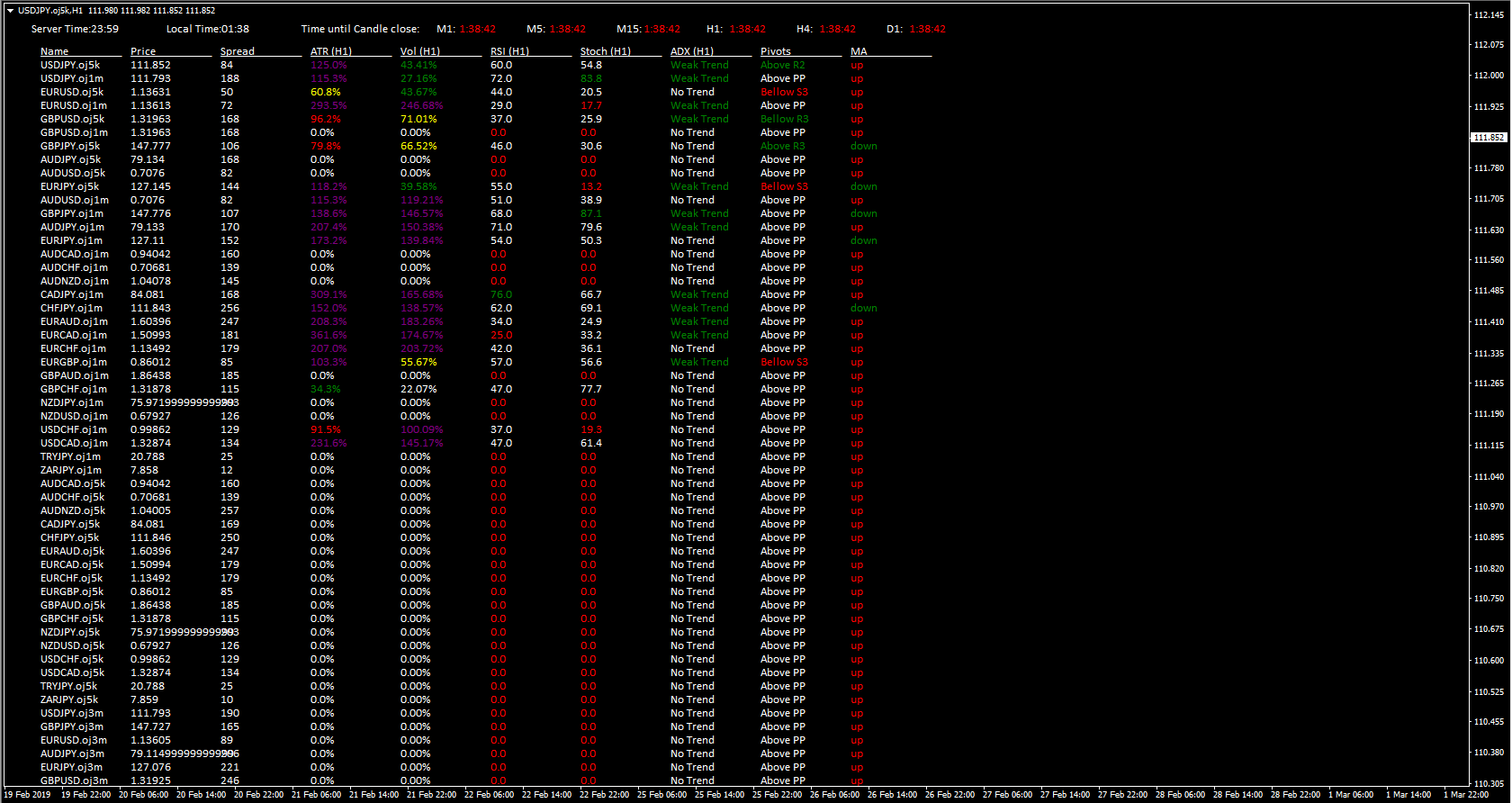Image resolution: width=1512 pixels, height=803 pixels.
Task: Click the Stoch (H1) column header
Action: tap(605, 51)
